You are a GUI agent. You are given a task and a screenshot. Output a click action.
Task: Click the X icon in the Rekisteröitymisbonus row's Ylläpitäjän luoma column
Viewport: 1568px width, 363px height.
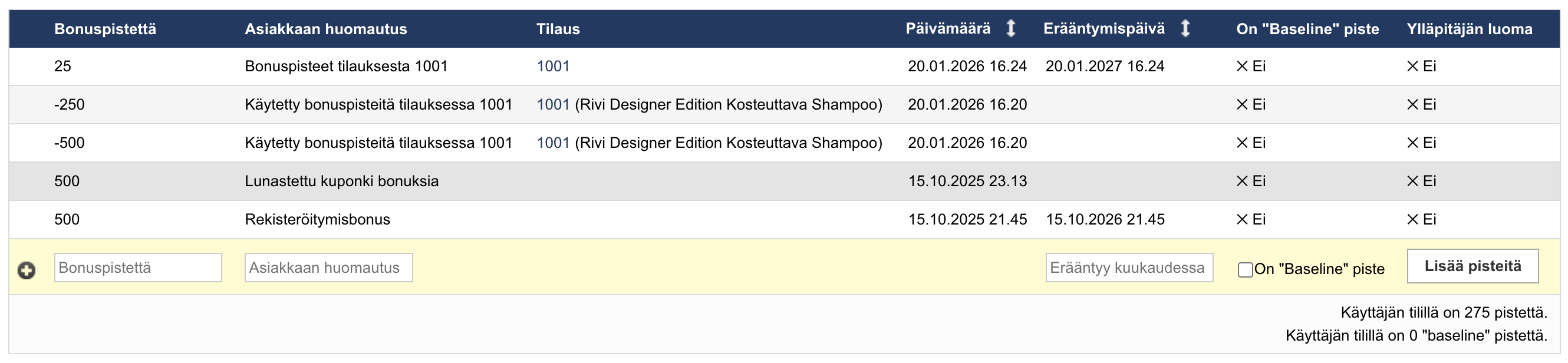1413,219
